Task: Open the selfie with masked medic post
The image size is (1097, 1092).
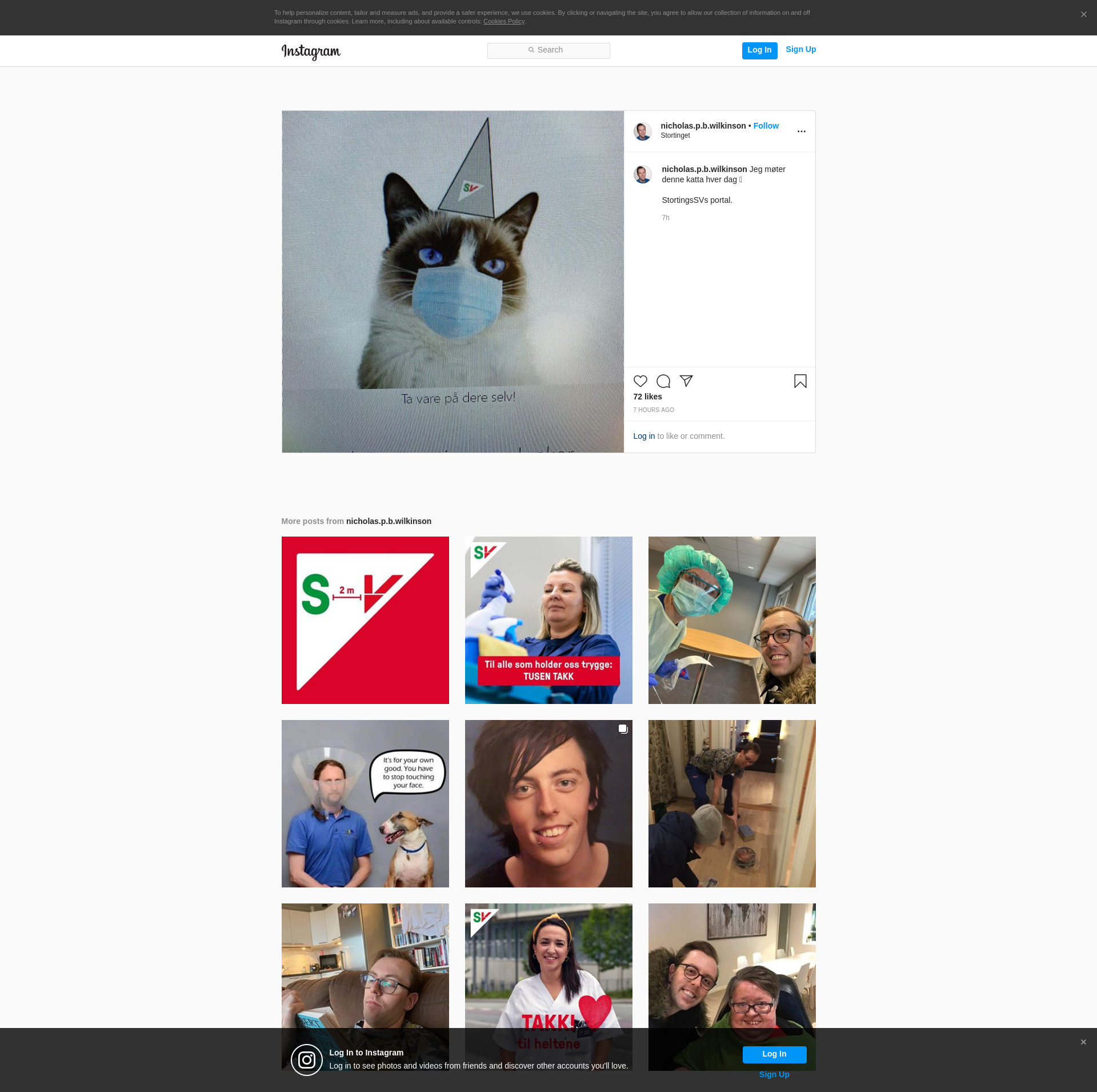Action: point(732,620)
